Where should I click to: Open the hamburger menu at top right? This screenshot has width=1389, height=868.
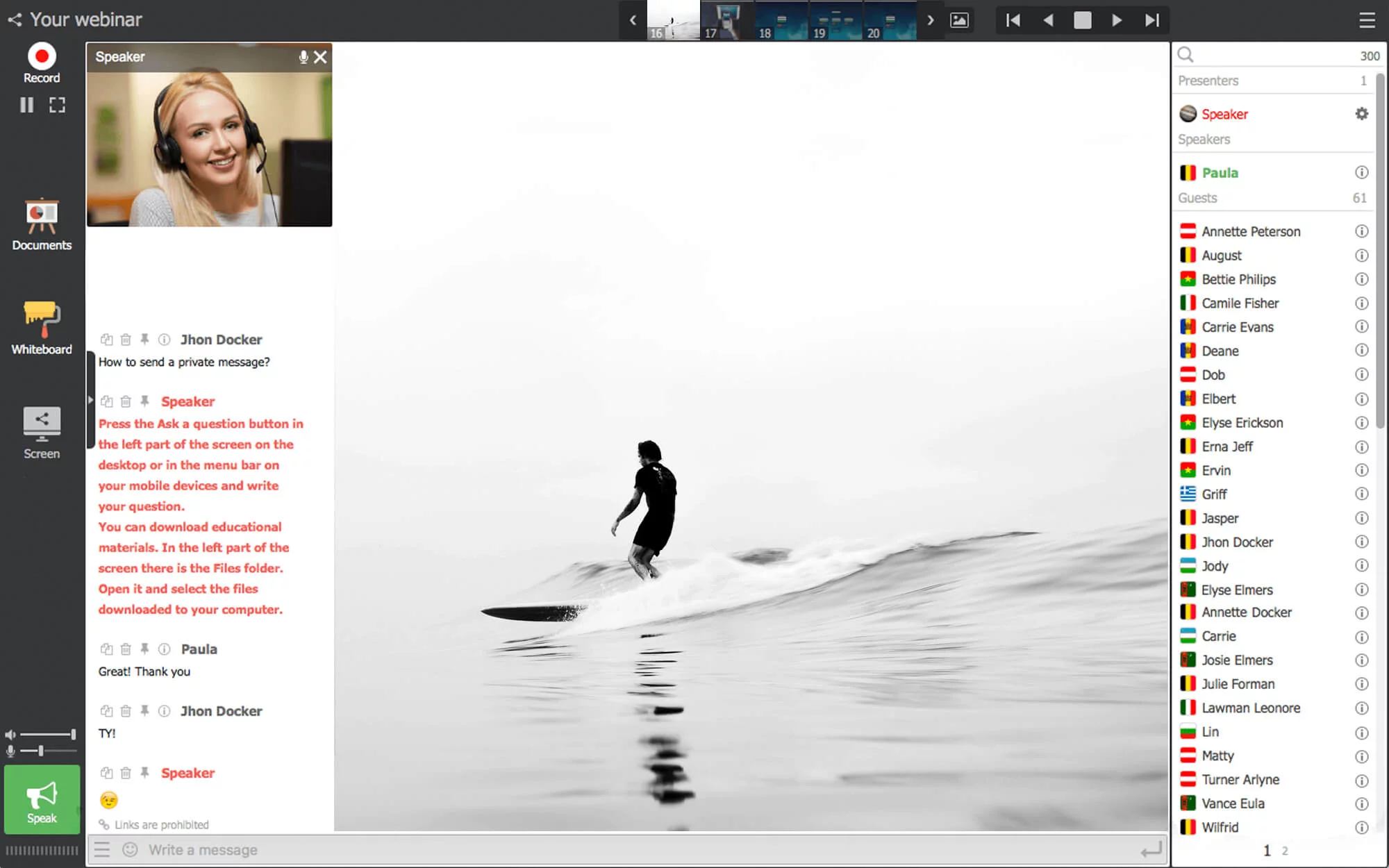click(x=1367, y=20)
